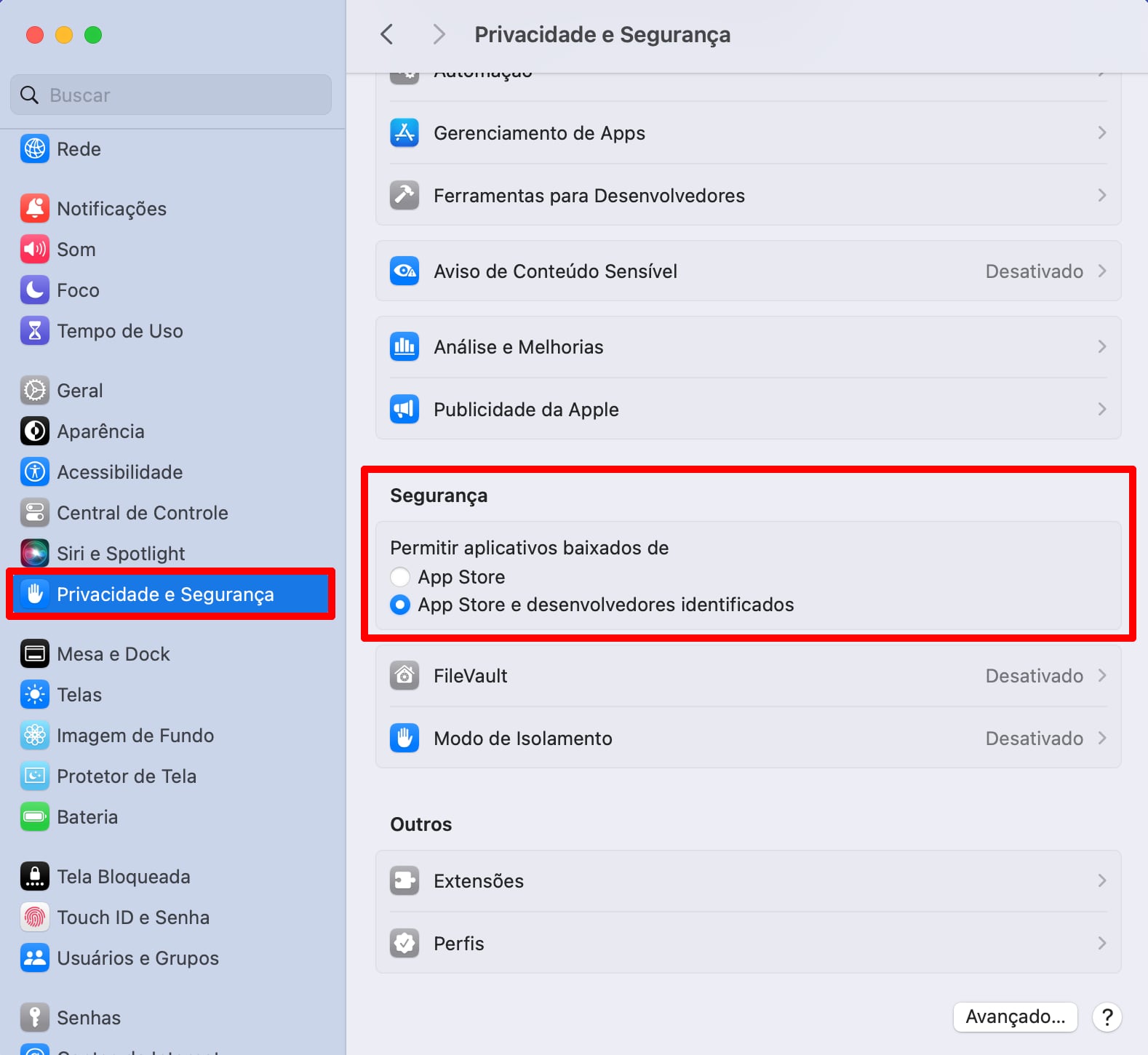This screenshot has width=1148, height=1055.
Task: Click the help question mark button
Action: [1107, 1016]
